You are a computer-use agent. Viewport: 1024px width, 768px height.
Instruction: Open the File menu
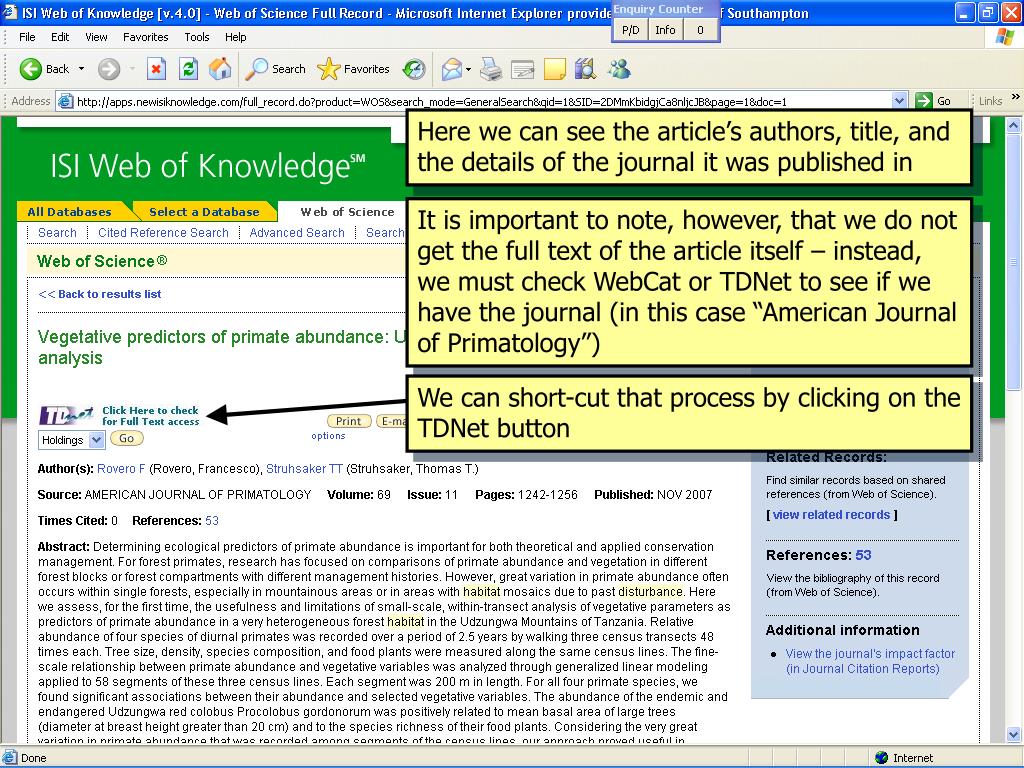[x=27, y=37]
